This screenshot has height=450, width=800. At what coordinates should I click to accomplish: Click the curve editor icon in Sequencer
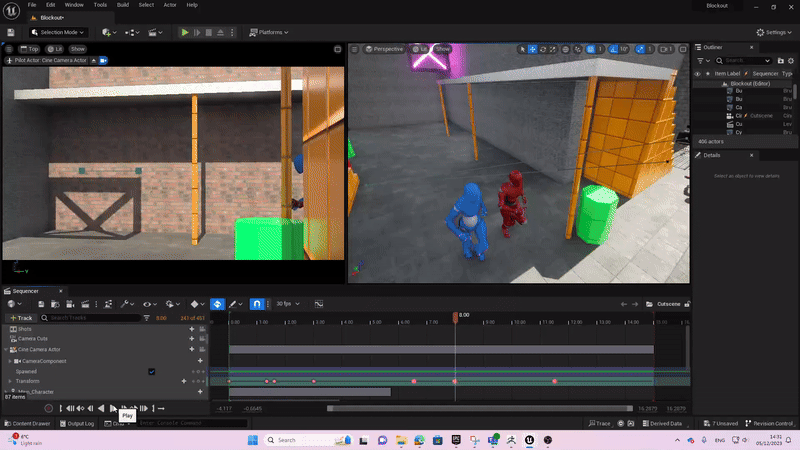319,304
